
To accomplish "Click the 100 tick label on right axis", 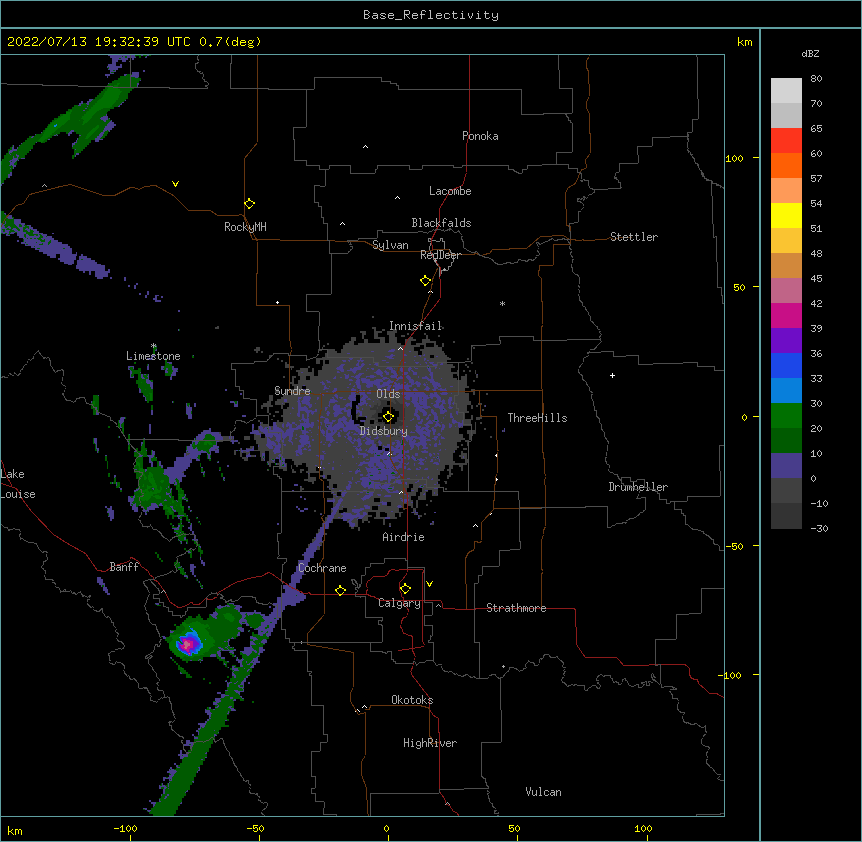I will click(734, 158).
